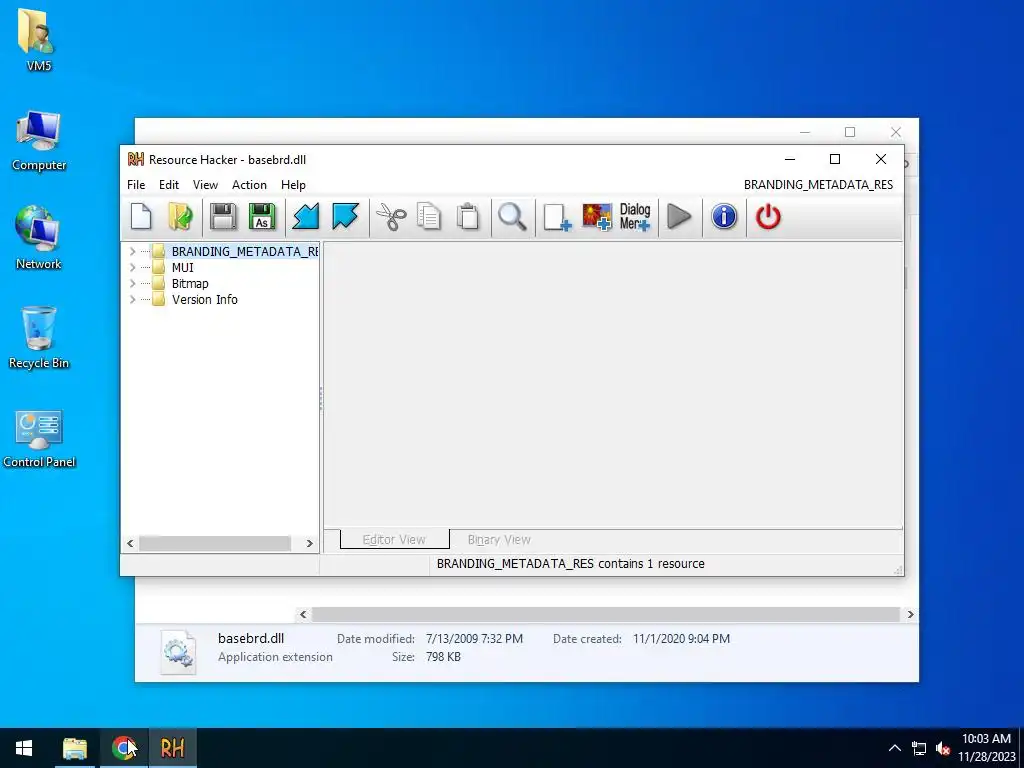Click the red power Exit icon
The width and height of the screenshot is (1024, 768).
click(768, 217)
